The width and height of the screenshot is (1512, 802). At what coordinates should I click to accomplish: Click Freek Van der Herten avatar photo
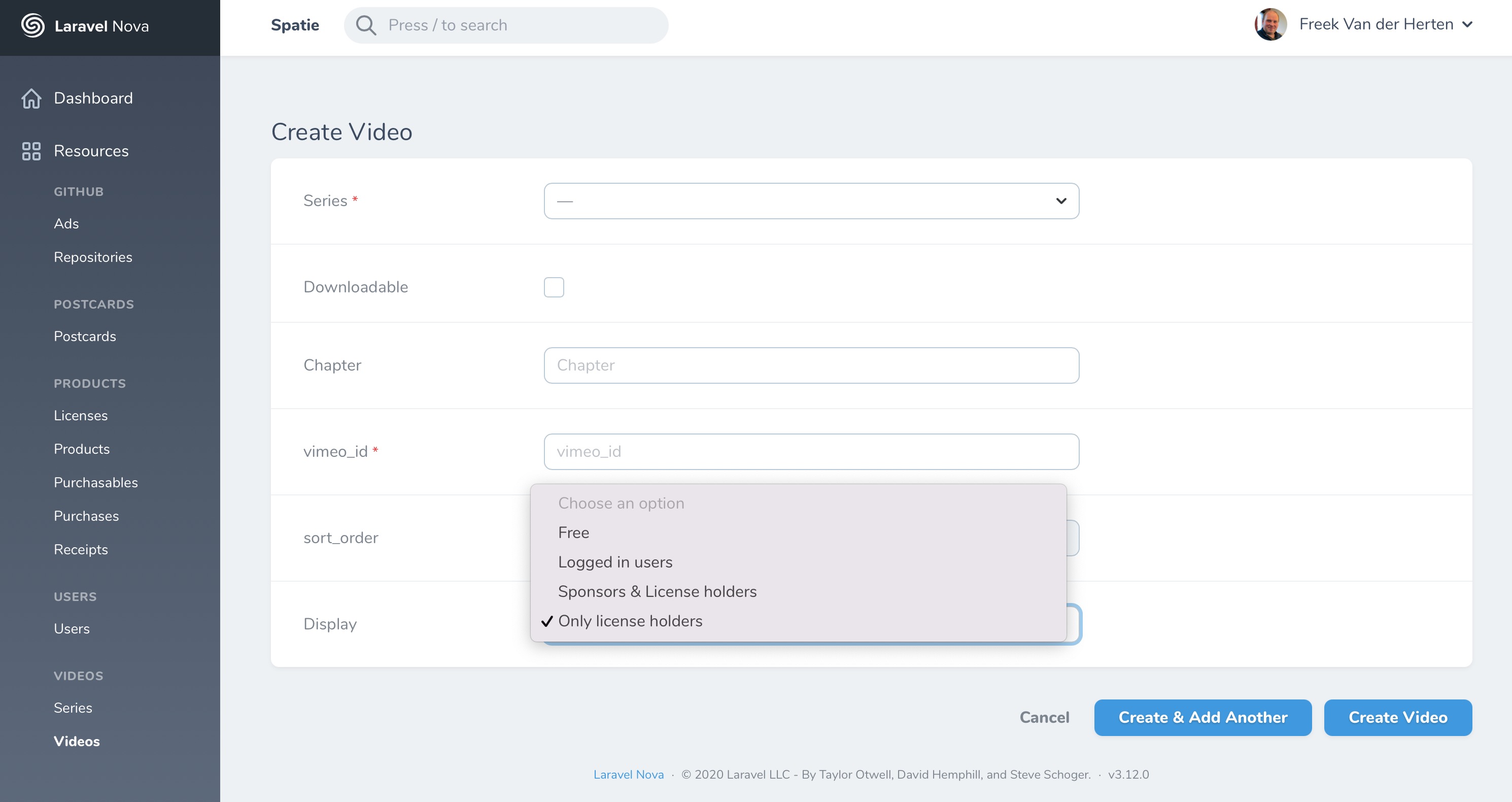pos(1270,24)
